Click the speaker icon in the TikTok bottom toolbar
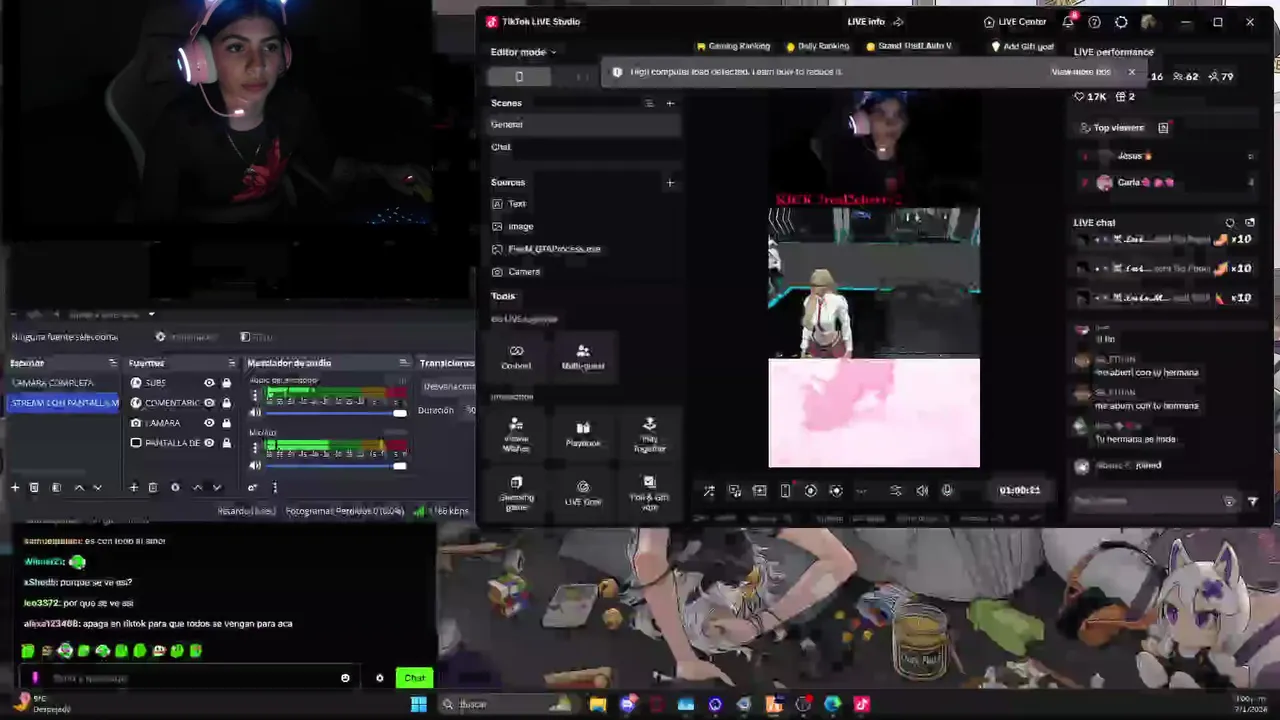Screen dimensions: 1280x720 (x=921, y=491)
